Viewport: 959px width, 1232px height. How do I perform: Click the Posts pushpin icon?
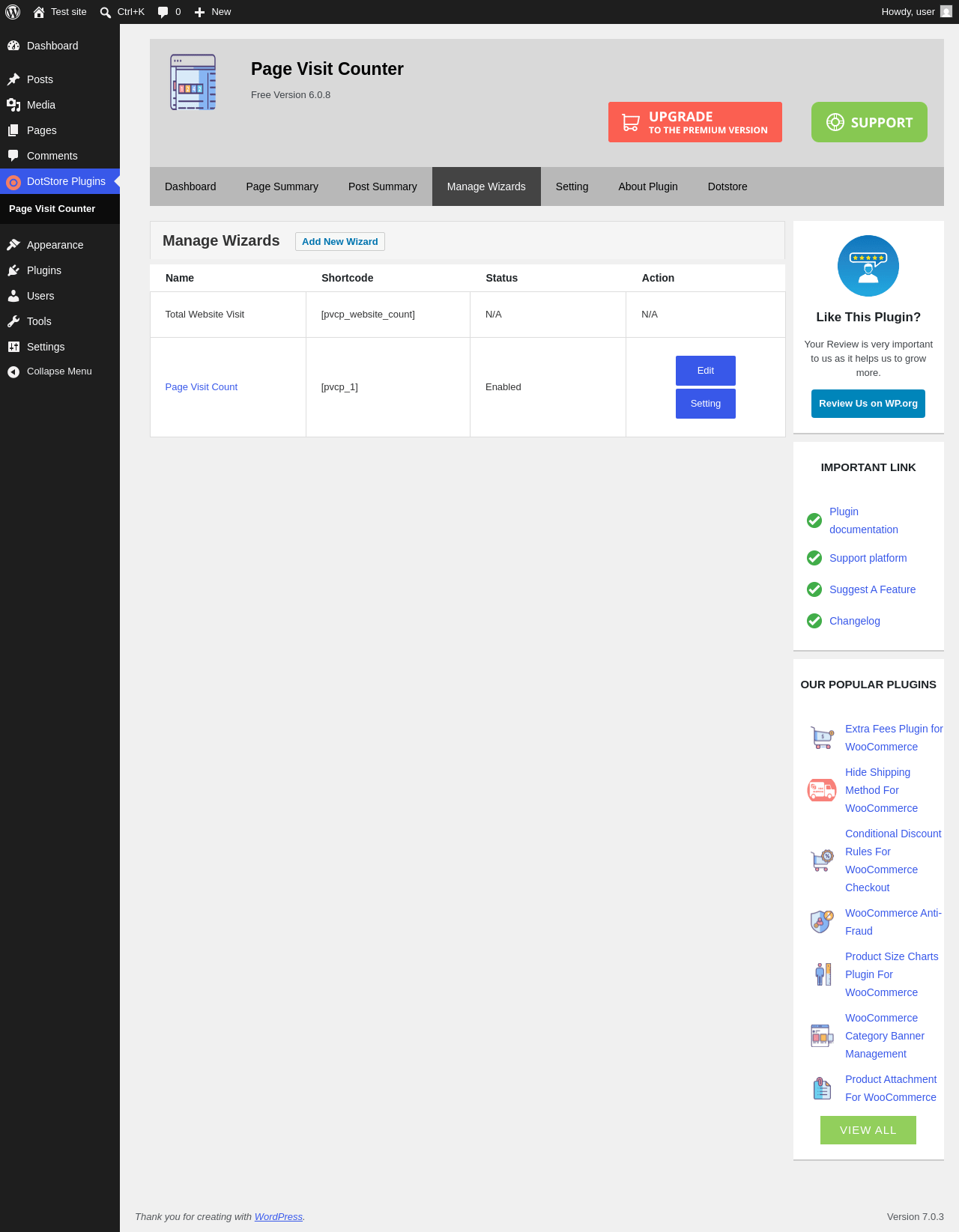[13, 79]
